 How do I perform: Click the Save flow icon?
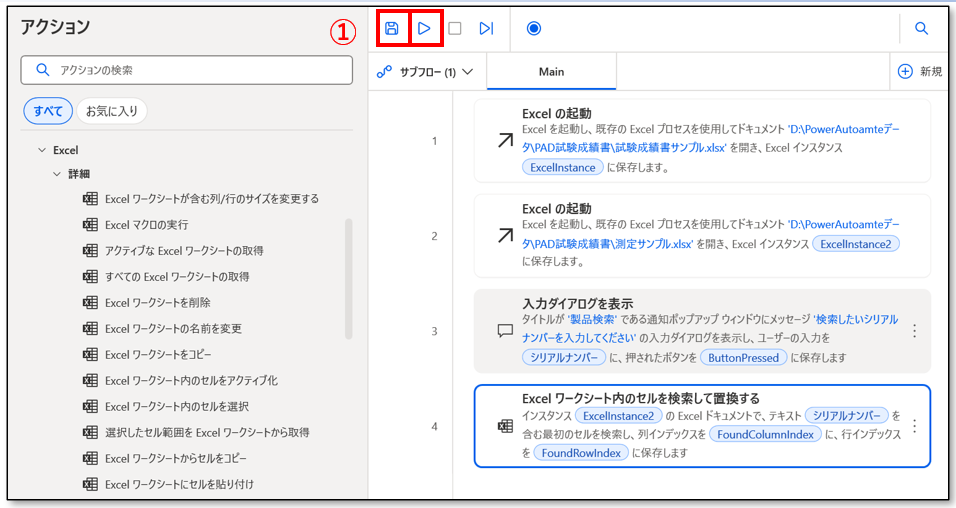click(x=392, y=29)
